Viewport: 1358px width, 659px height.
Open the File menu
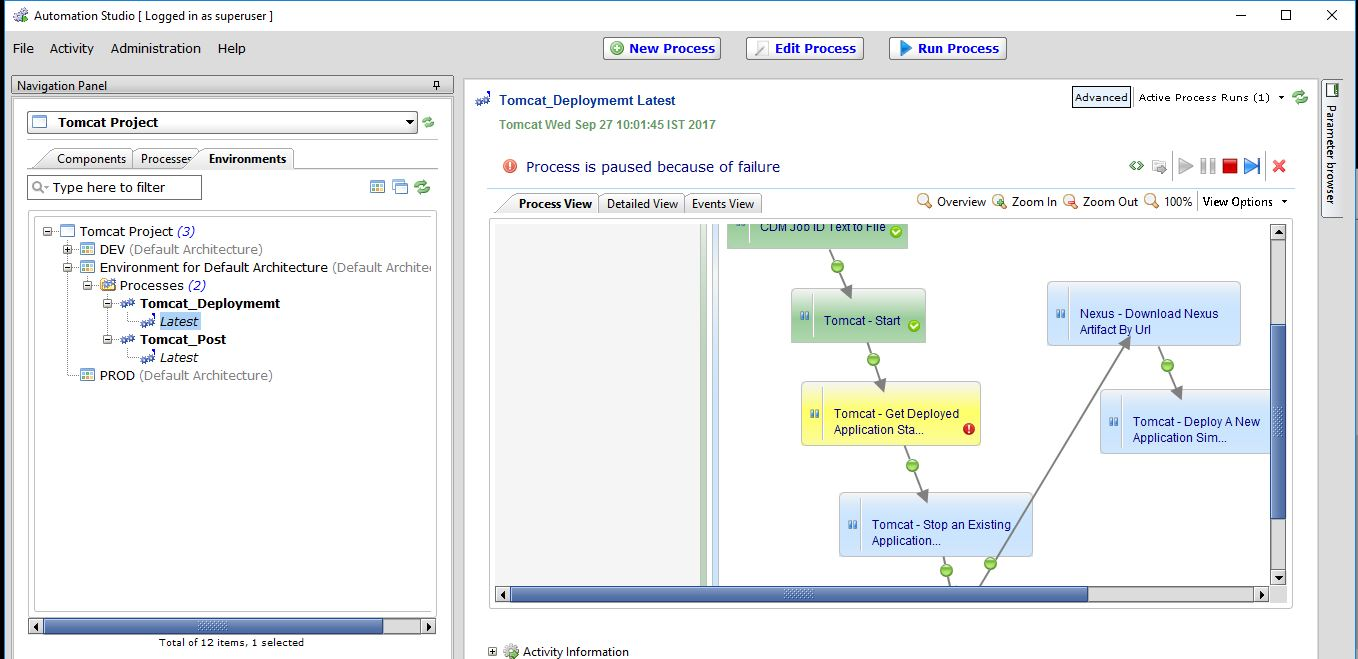tap(23, 48)
